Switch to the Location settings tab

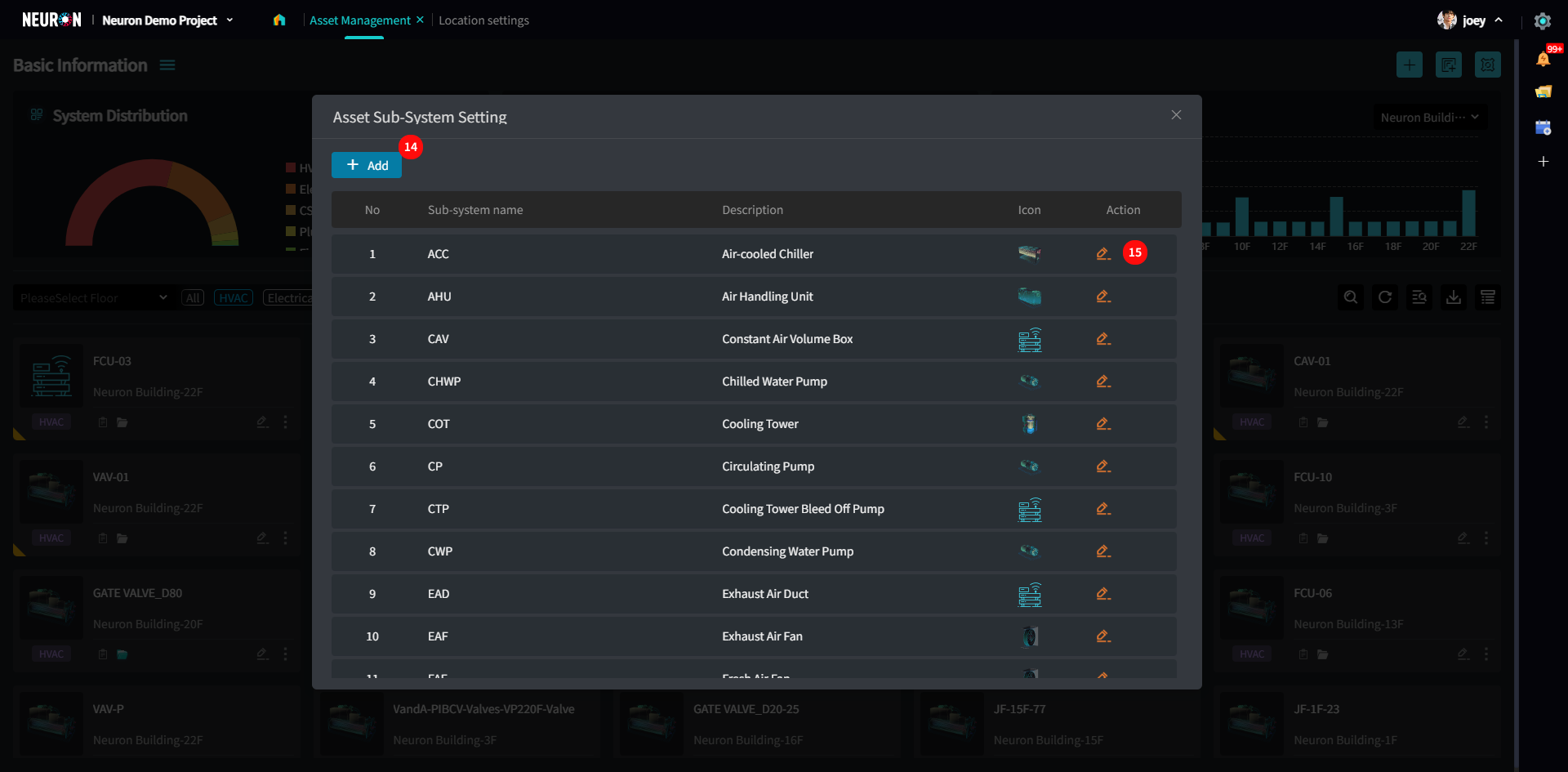483,20
